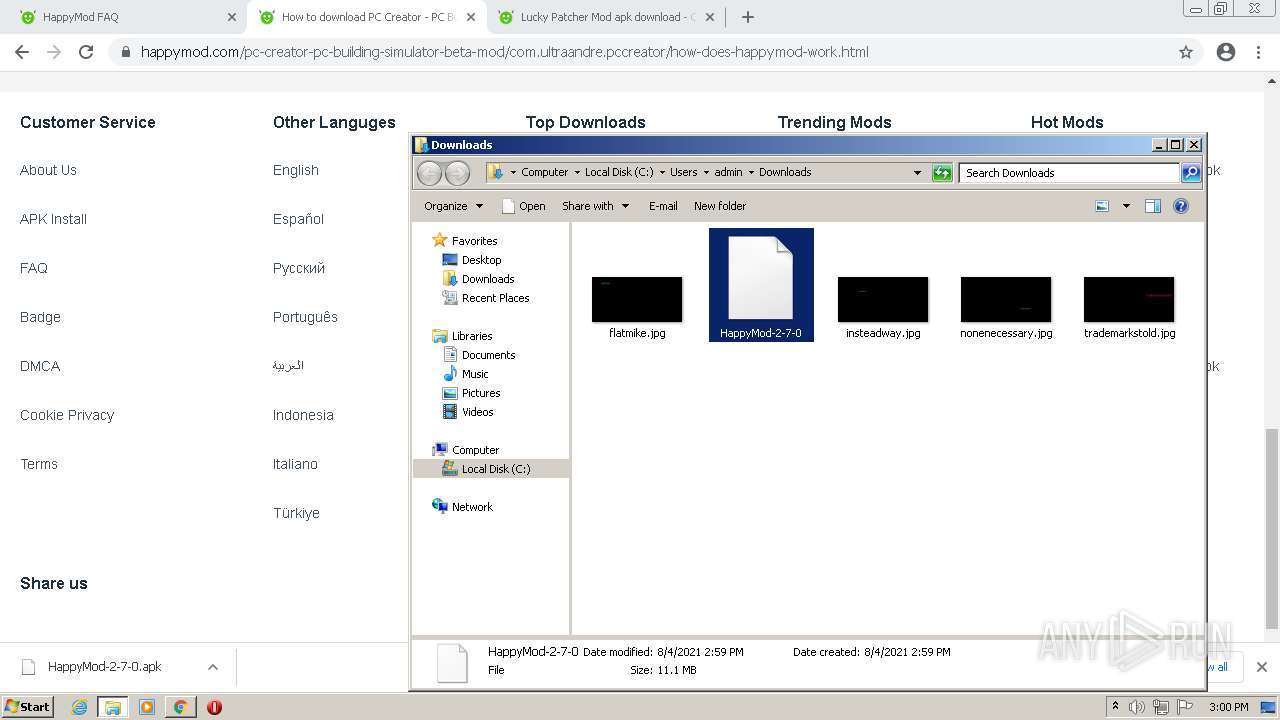The width and height of the screenshot is (1280, 720).
Task: Select Network in navigation pane
Action: tap(472, 507)
